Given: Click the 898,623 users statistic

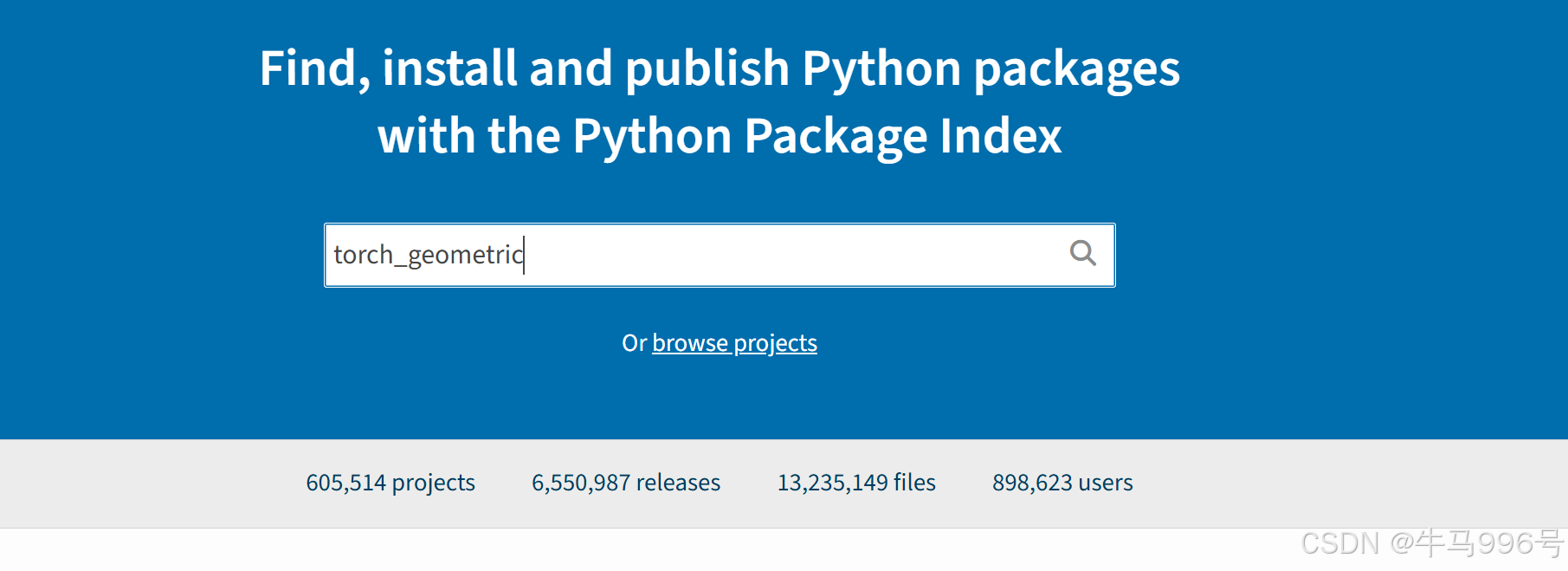Looking at the screenshot, I should click(1062, 483).
